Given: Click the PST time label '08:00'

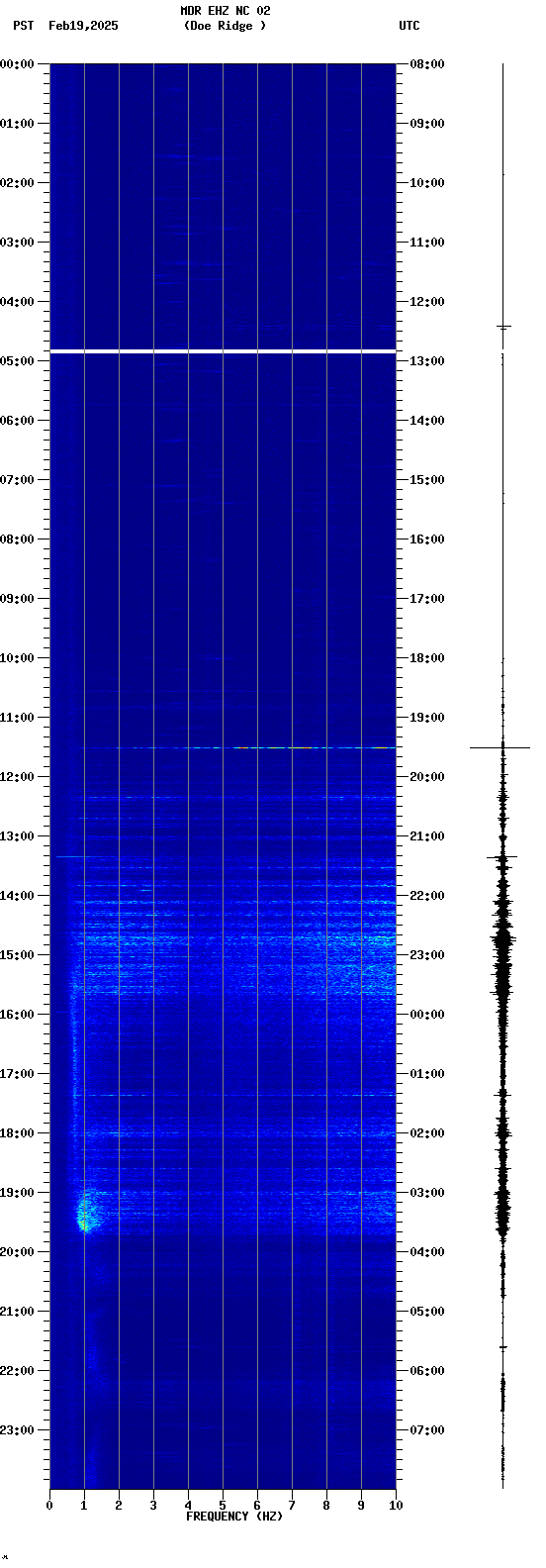Looking at the screenshot, I should 18,539.
